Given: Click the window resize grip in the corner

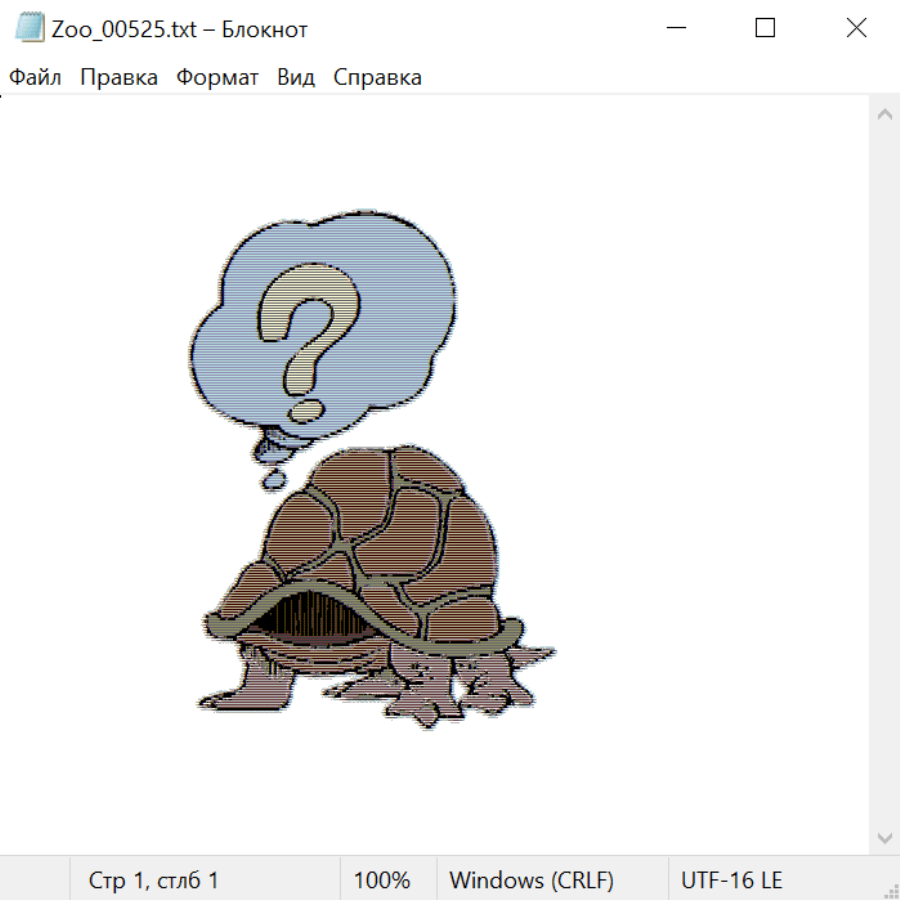Looking at the screenshot, I should click(891, 891).
